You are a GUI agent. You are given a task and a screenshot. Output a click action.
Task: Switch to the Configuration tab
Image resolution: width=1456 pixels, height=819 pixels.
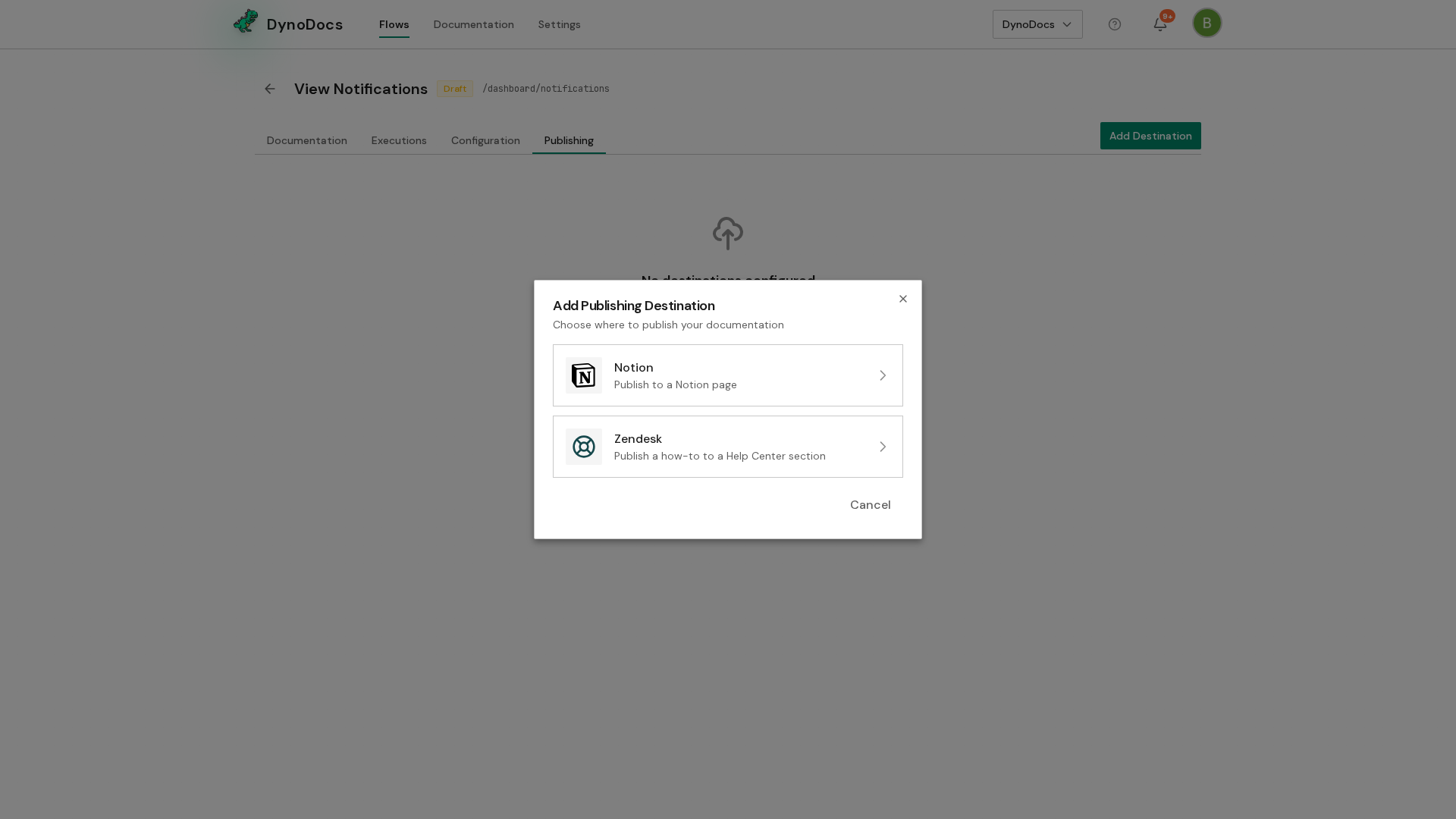[x=485, y=140]
